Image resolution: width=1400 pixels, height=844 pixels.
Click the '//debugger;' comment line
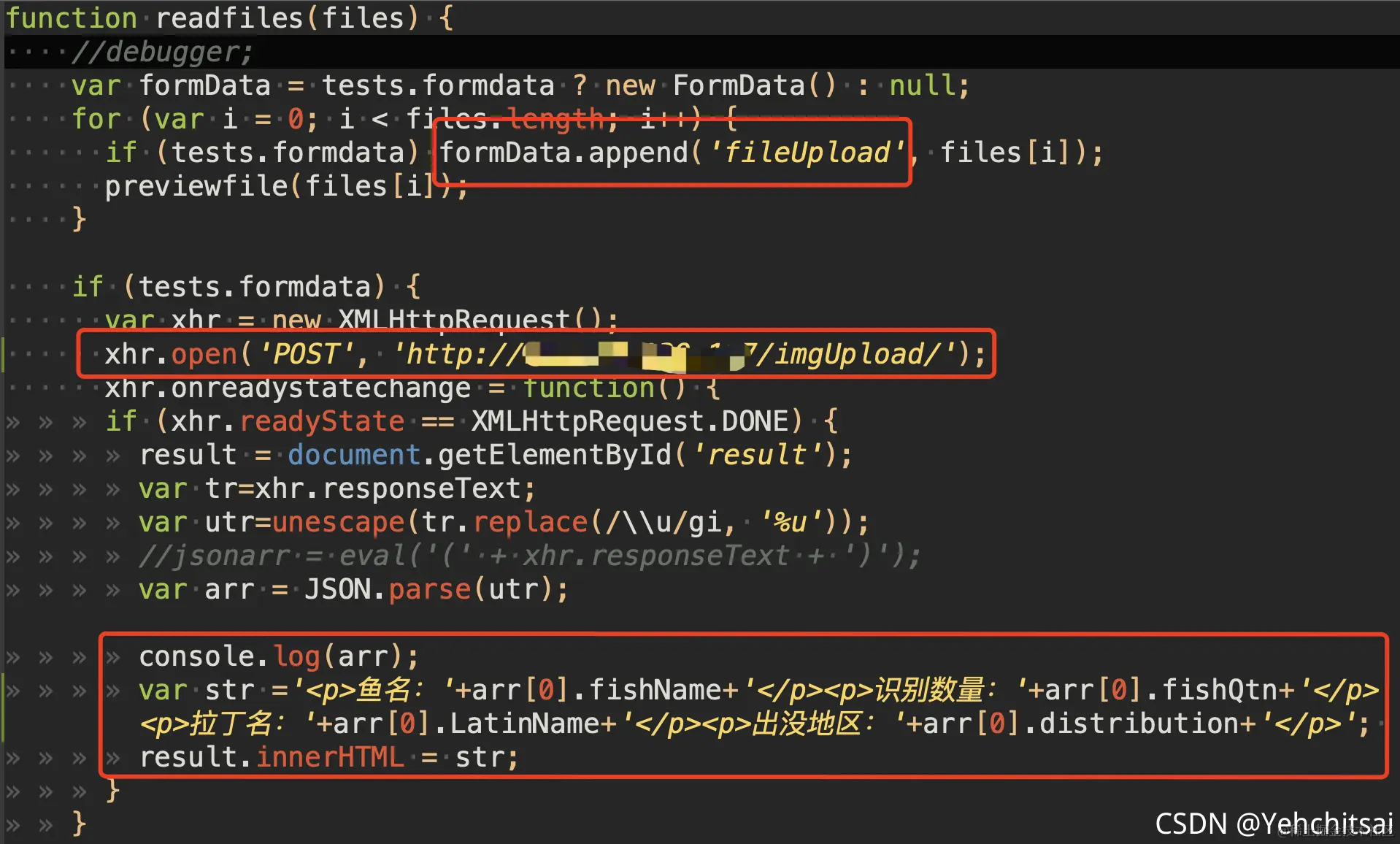coord(161,52)
